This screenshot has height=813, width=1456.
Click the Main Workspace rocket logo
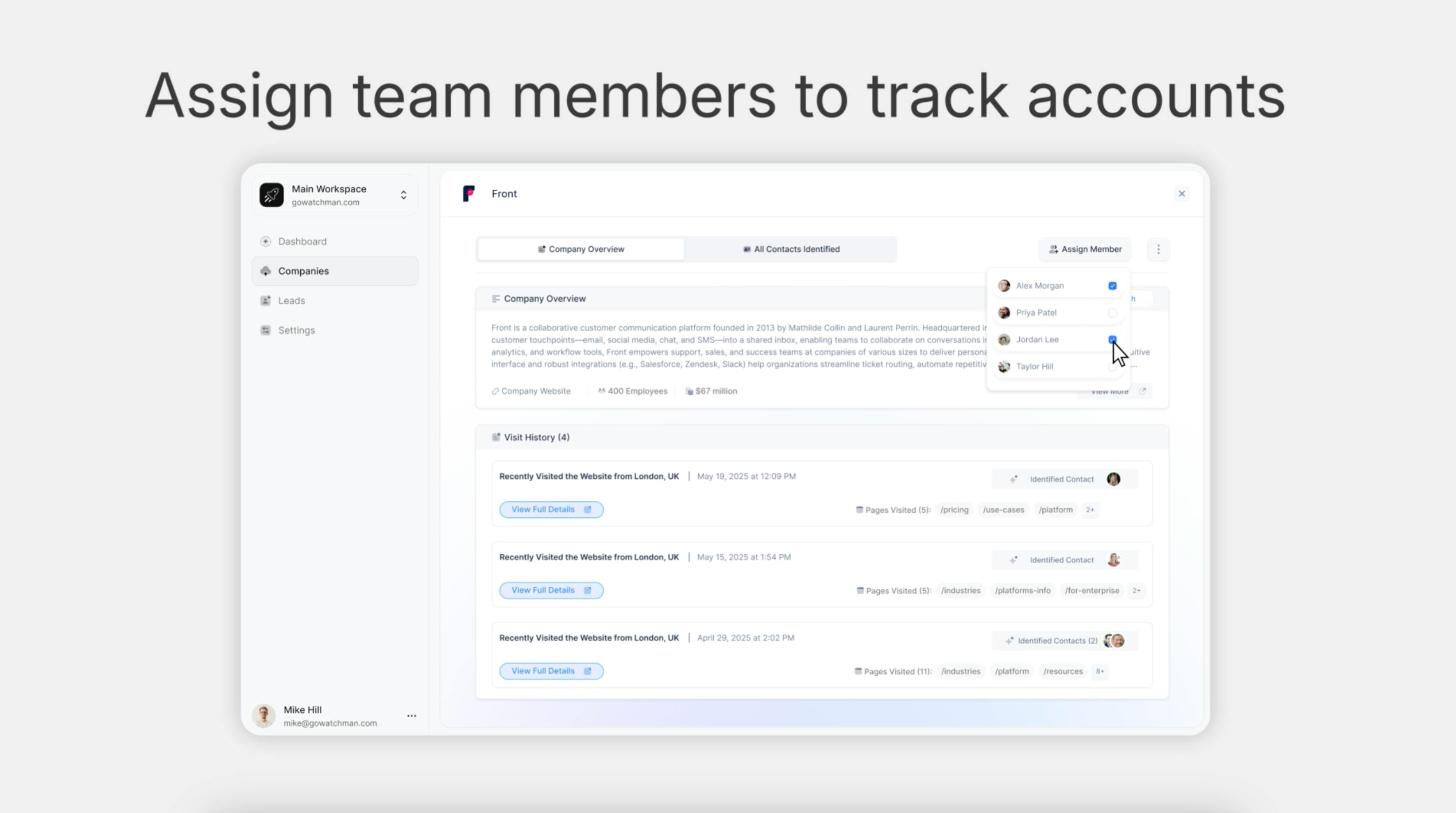pyautogui.click(x=271, y=195)
